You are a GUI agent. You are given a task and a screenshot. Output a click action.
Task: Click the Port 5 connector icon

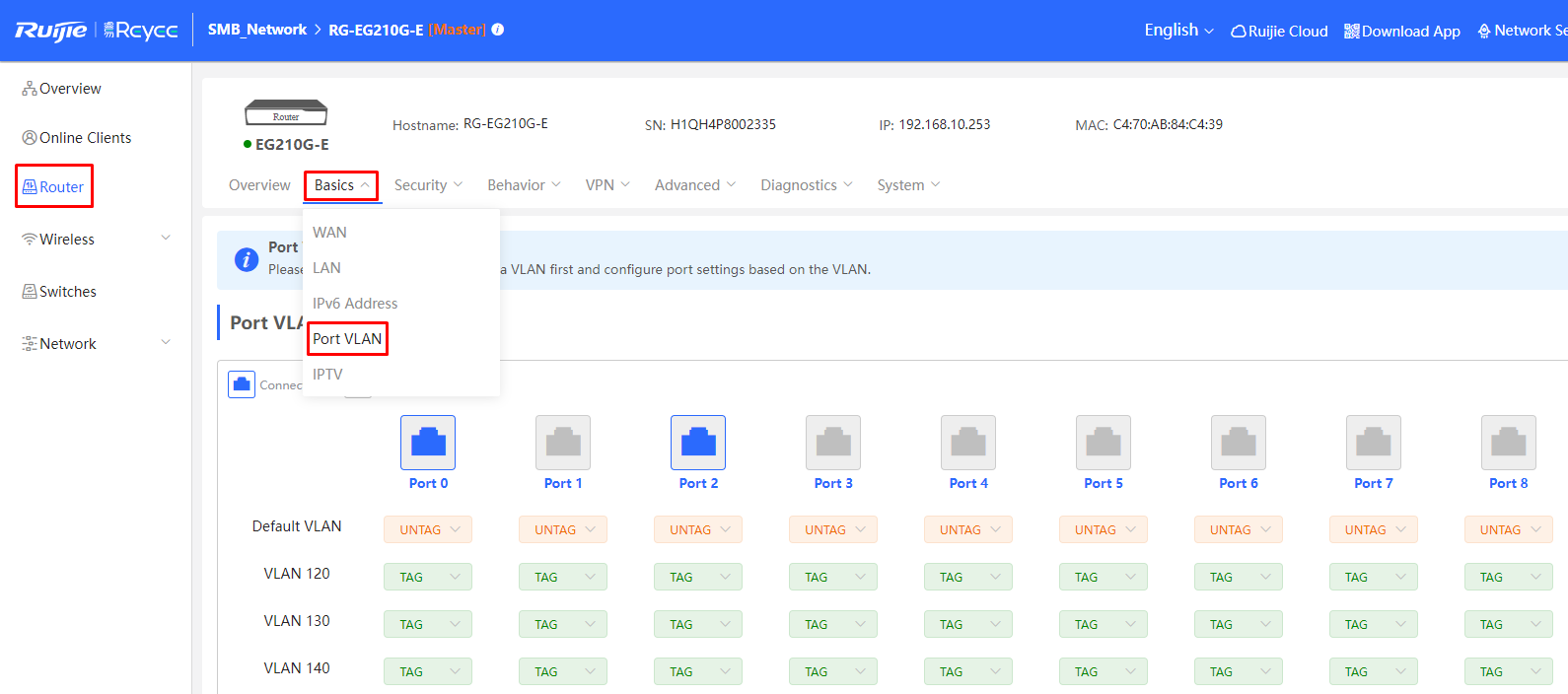[x=1104, y=443]
